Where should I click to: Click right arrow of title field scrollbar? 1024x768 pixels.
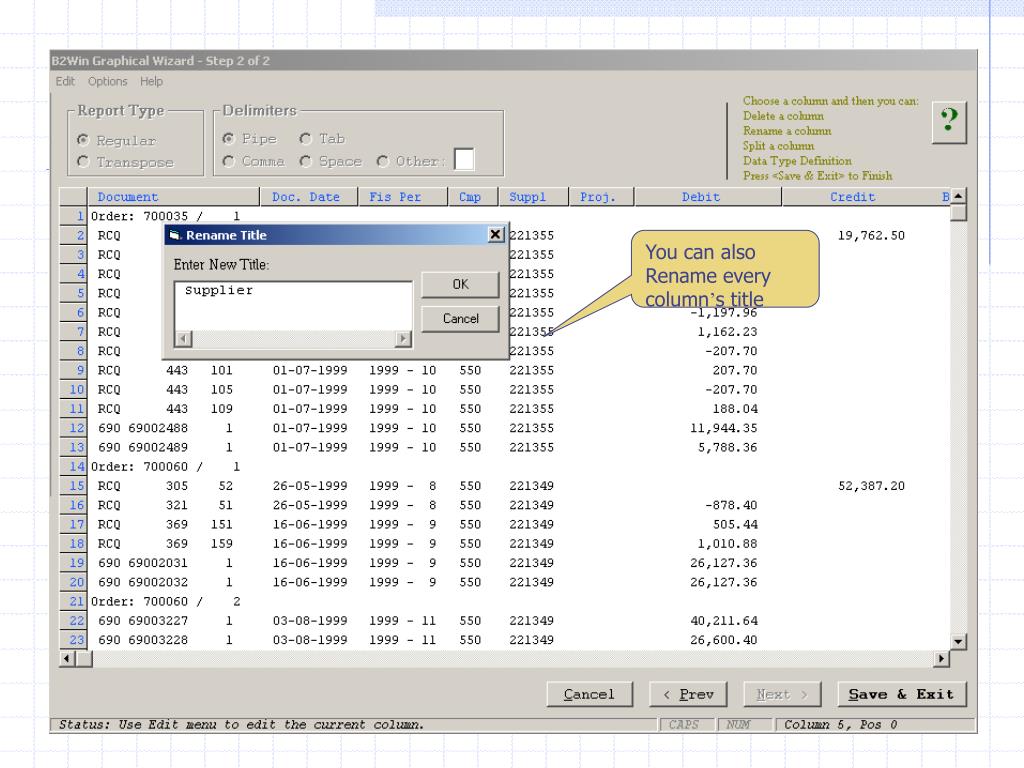point(403,338)
